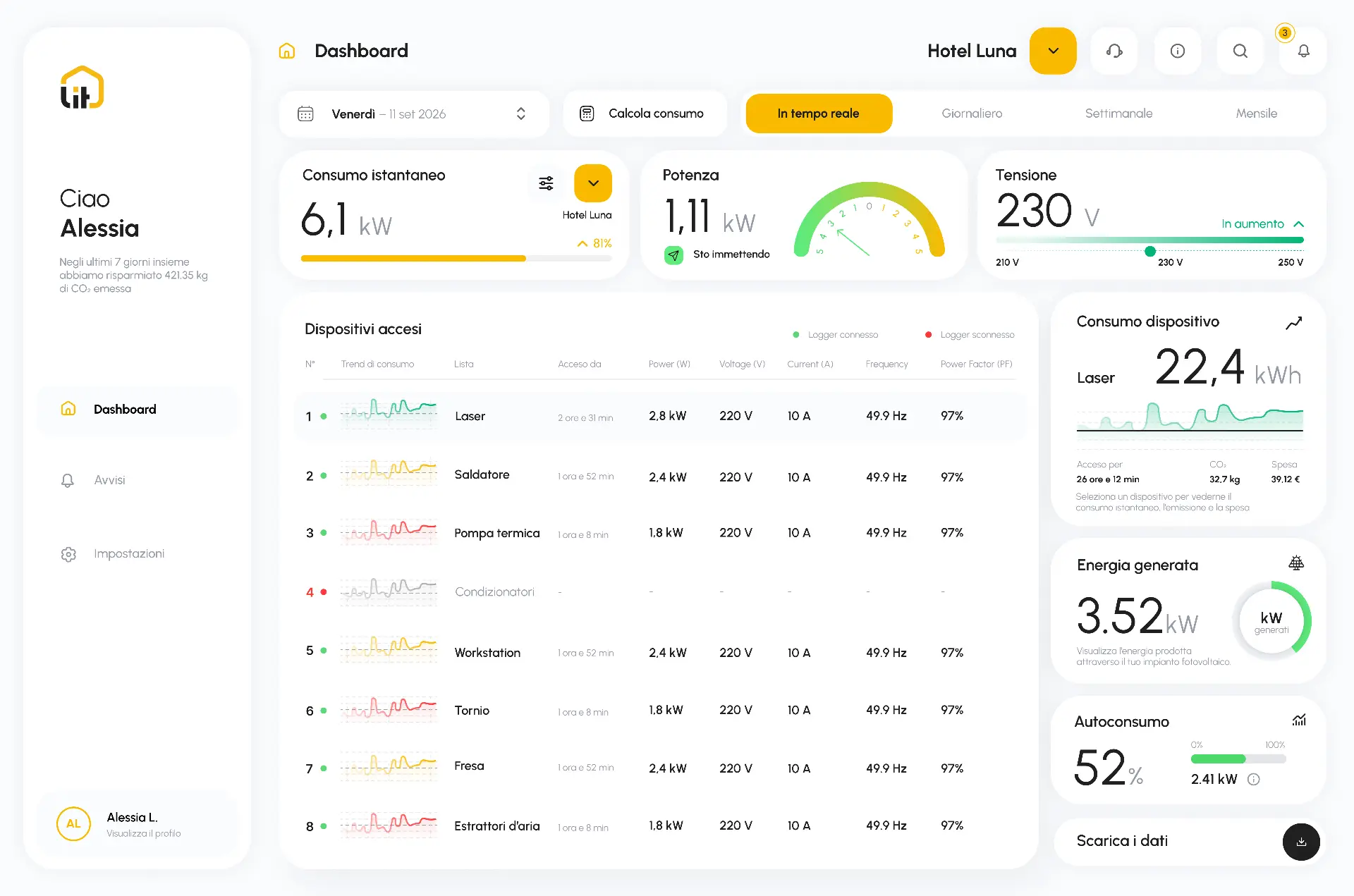This screenshot has height=896, width=1354.
Task: Open the Hotel Luna yellow dropdown
Action: coord(1053,51)
